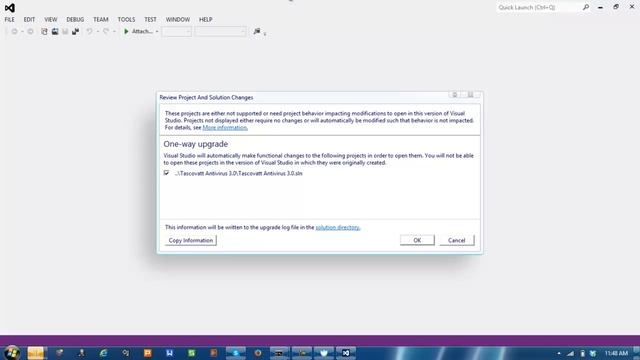Open toolbar overflow options arrow
The height and width of the screenshot is (360, 640).
(x=265, y=33)
